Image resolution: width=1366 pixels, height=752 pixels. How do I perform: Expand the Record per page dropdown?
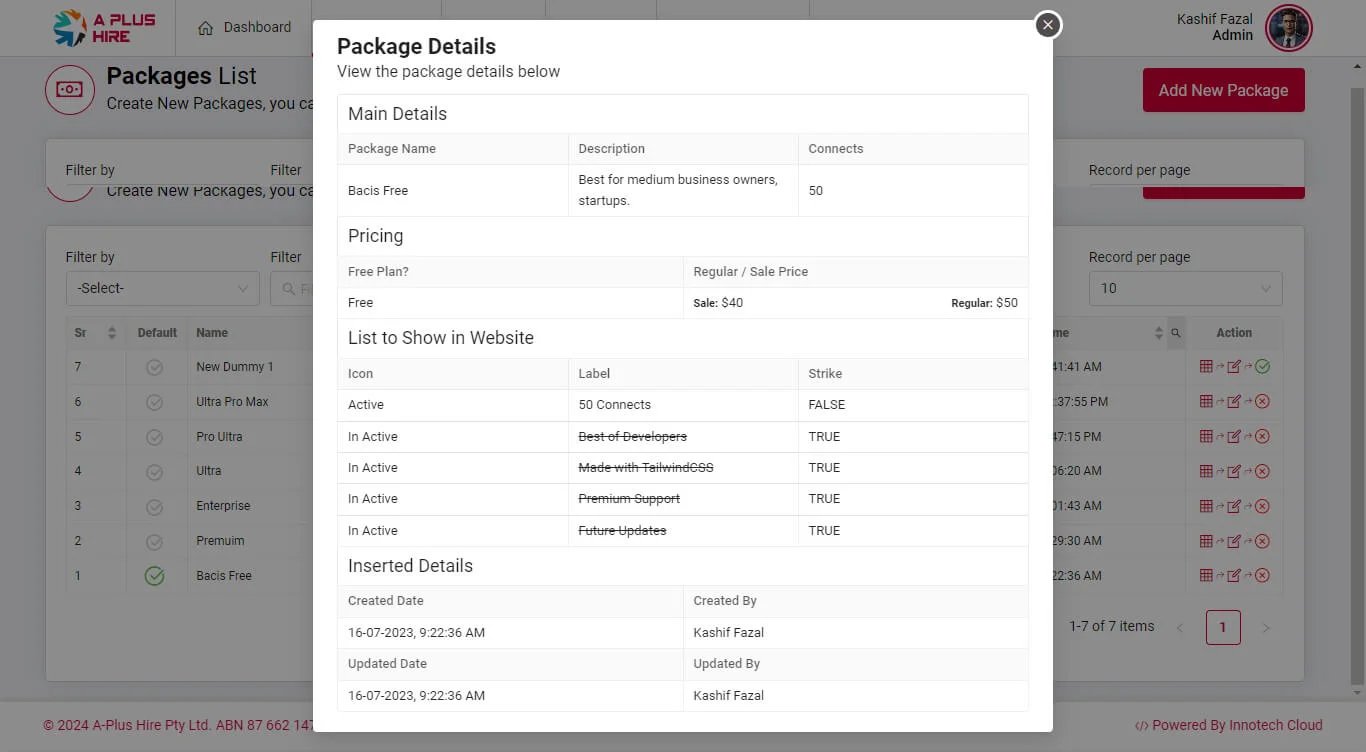[1185, 288]
